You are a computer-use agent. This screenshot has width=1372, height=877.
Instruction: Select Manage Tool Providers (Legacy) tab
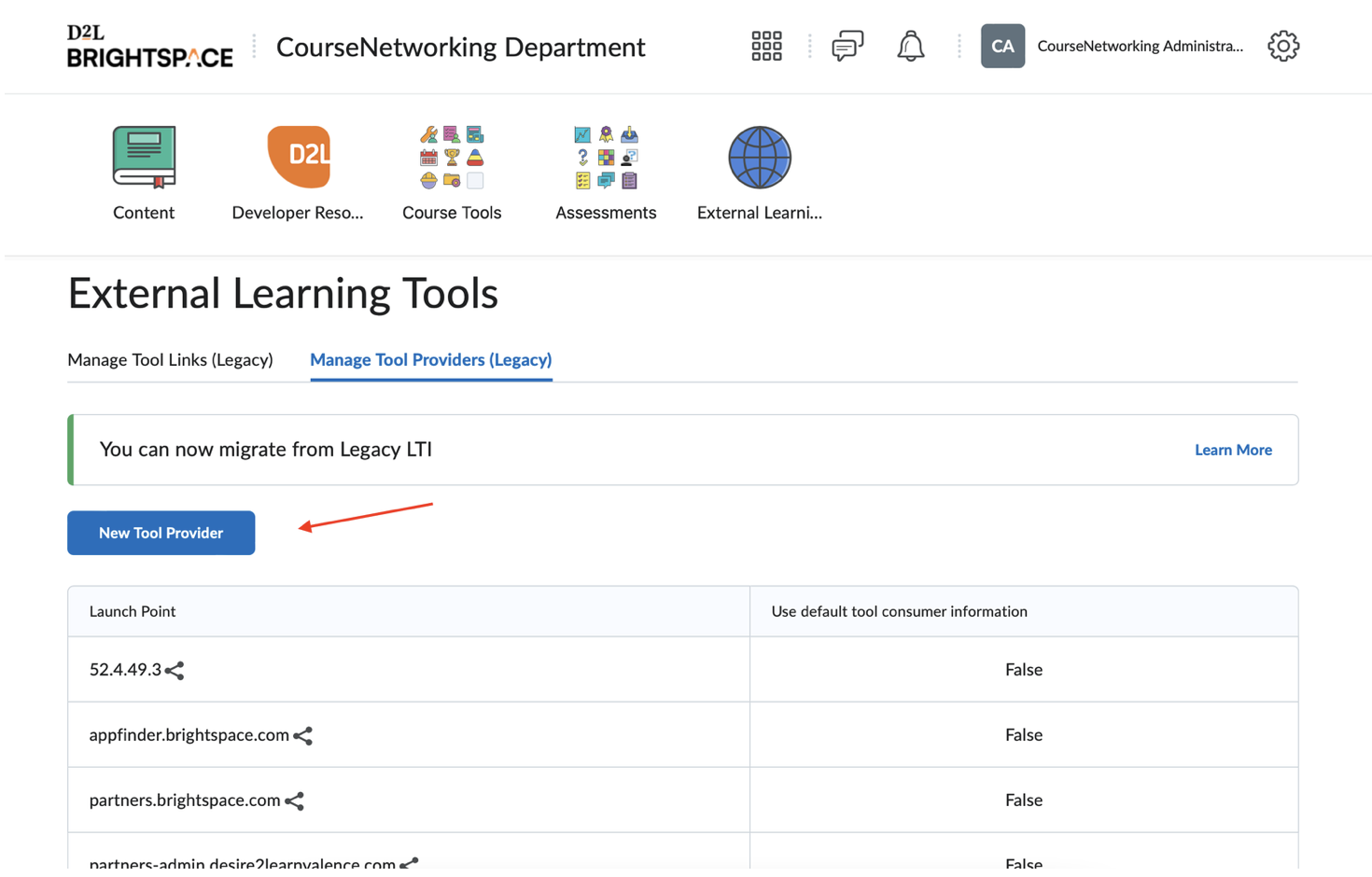point(430,360)
